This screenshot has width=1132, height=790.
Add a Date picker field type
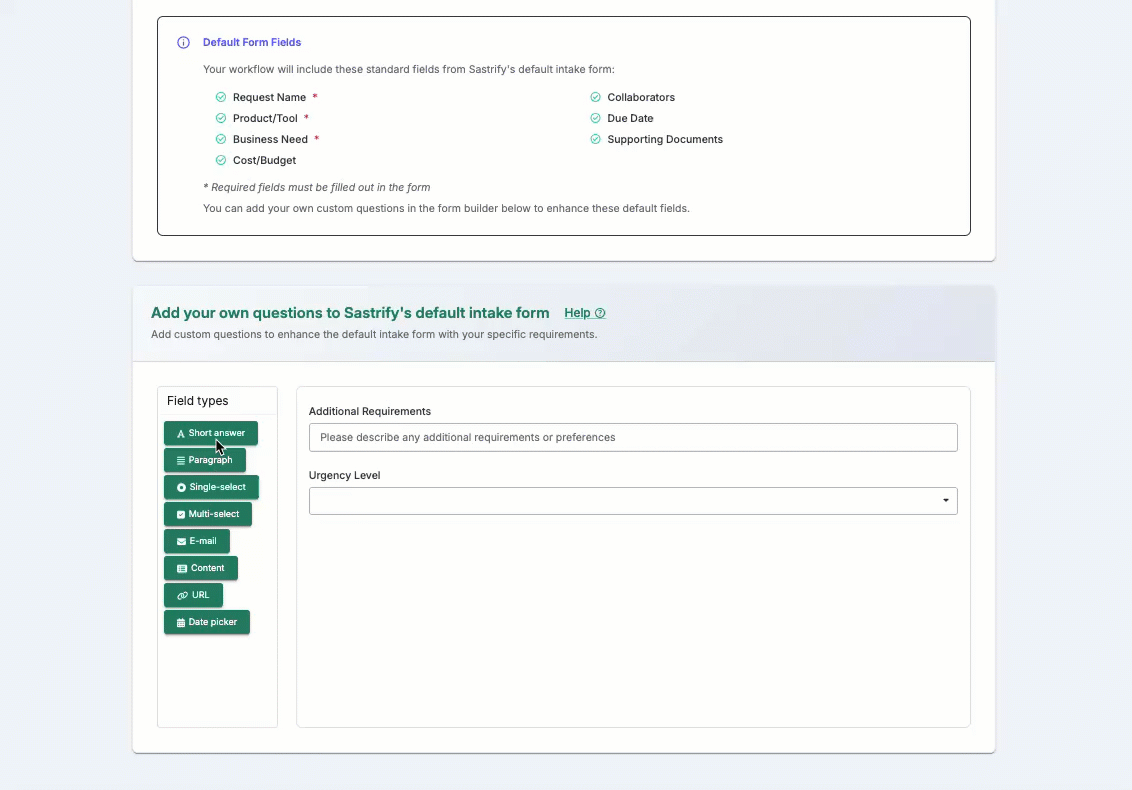pos(207,622)
